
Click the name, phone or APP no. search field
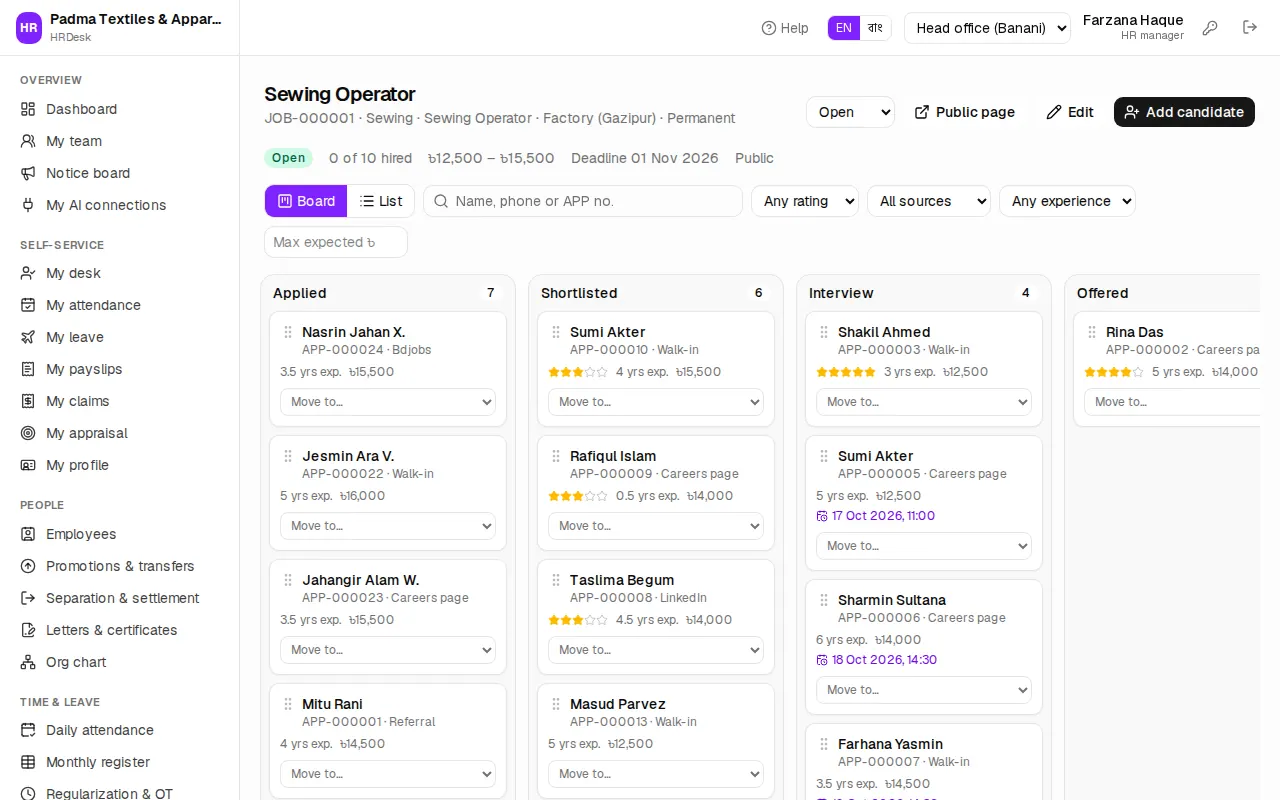[583, 201]
